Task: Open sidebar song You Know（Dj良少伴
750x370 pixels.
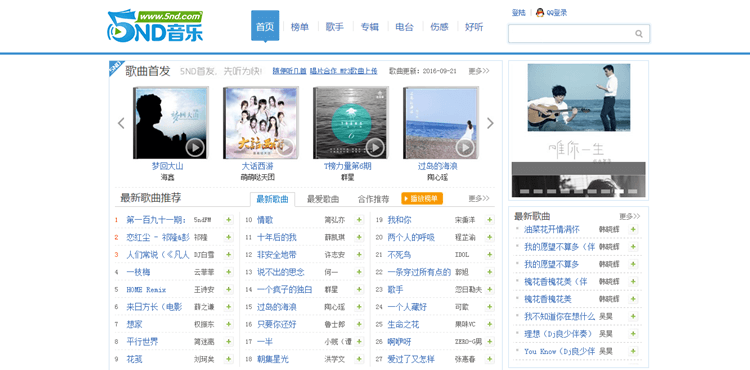Action: pyautogui.click(x=560, y=351)
